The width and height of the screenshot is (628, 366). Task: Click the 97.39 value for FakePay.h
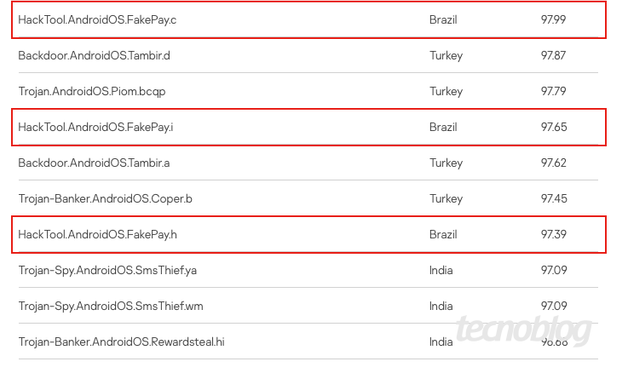click(x=554, y=234)
